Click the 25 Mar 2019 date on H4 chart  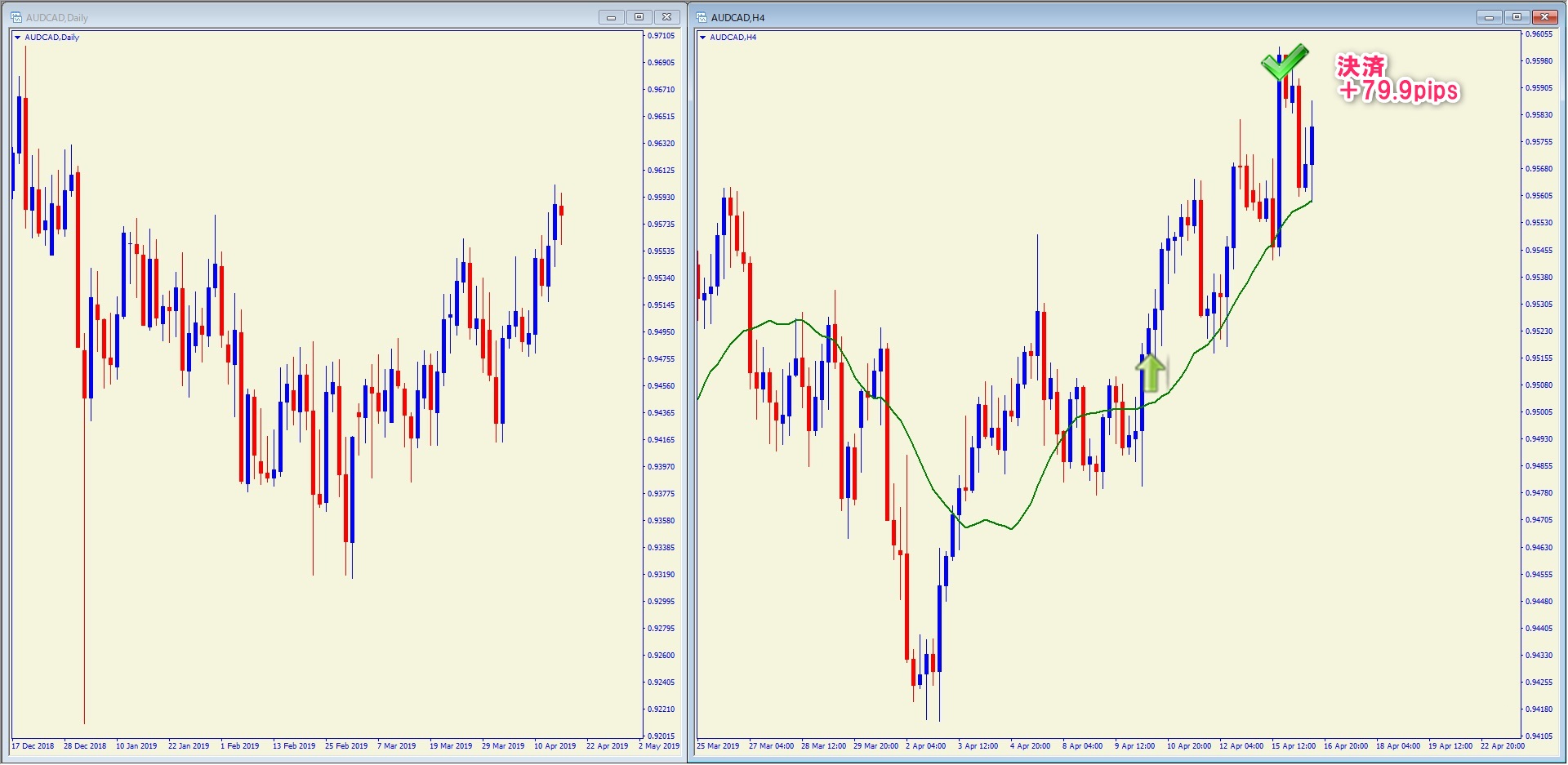(718, 746)
